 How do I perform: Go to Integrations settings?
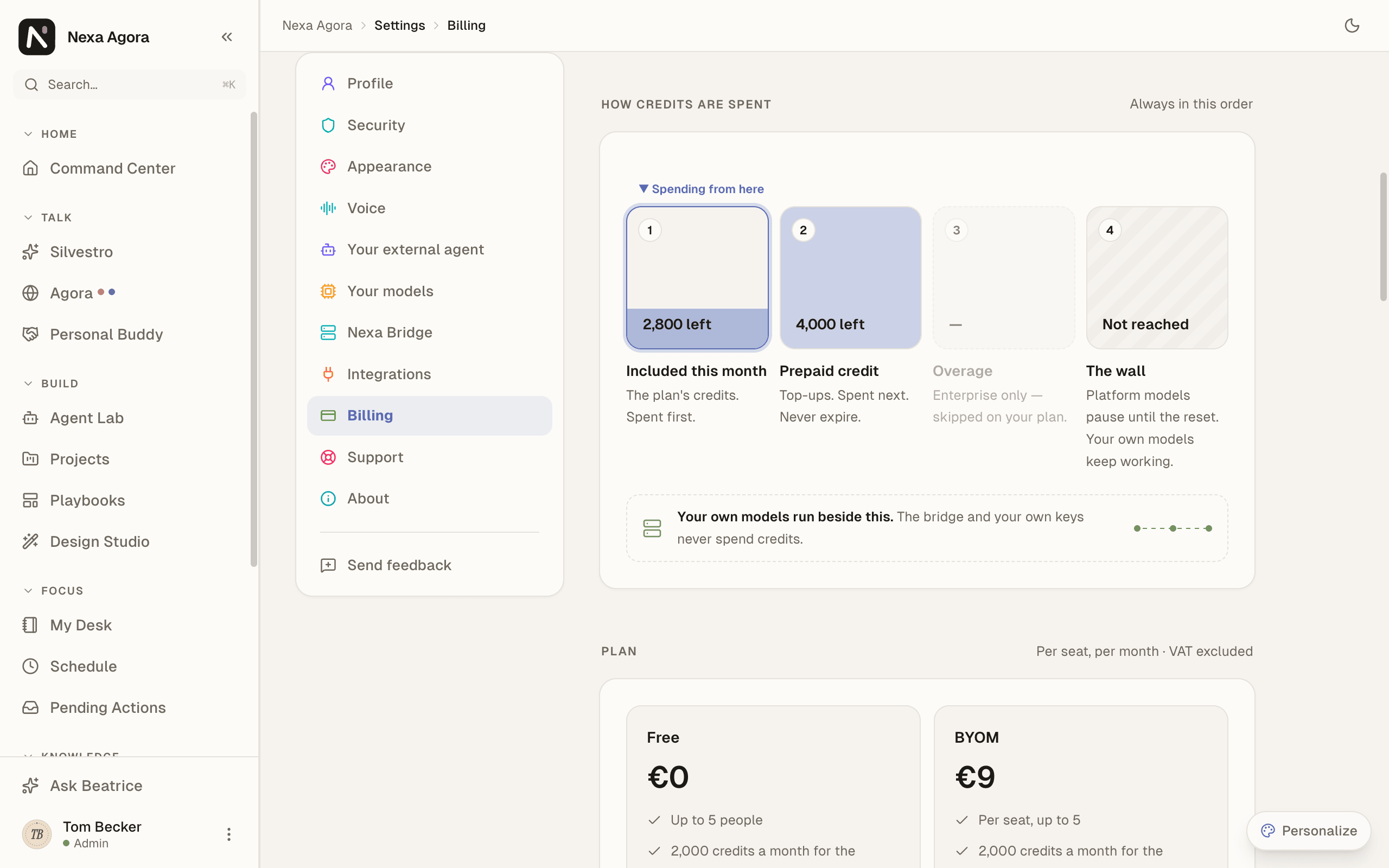(429, 374)
